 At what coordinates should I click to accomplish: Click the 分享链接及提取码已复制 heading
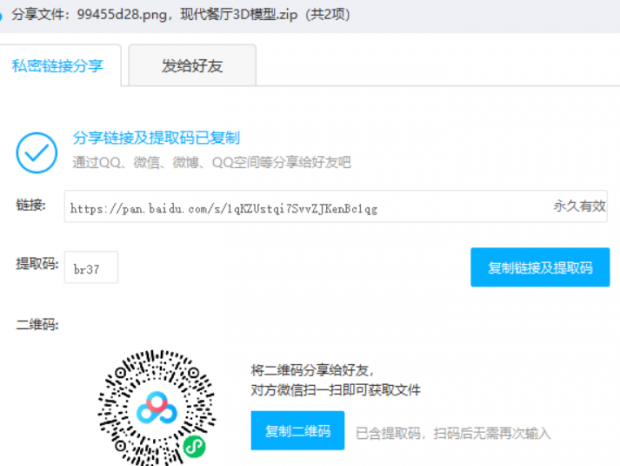[x=156, y=138]
